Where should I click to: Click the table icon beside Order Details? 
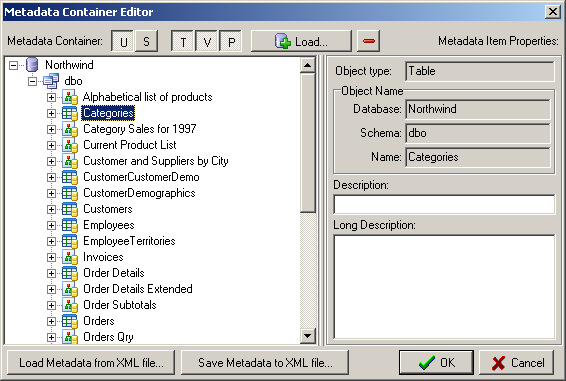click(70, 273)
